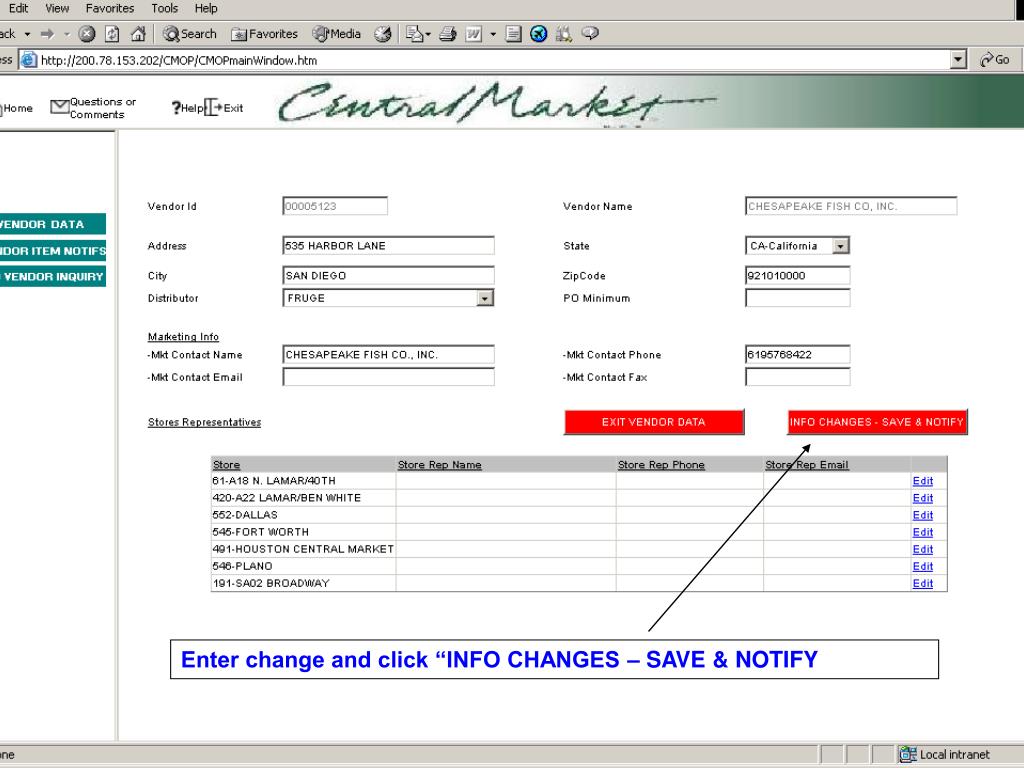This screenshot has width=1024, height=768.
Task: Open the Tools menu
Action: (165, 8)
